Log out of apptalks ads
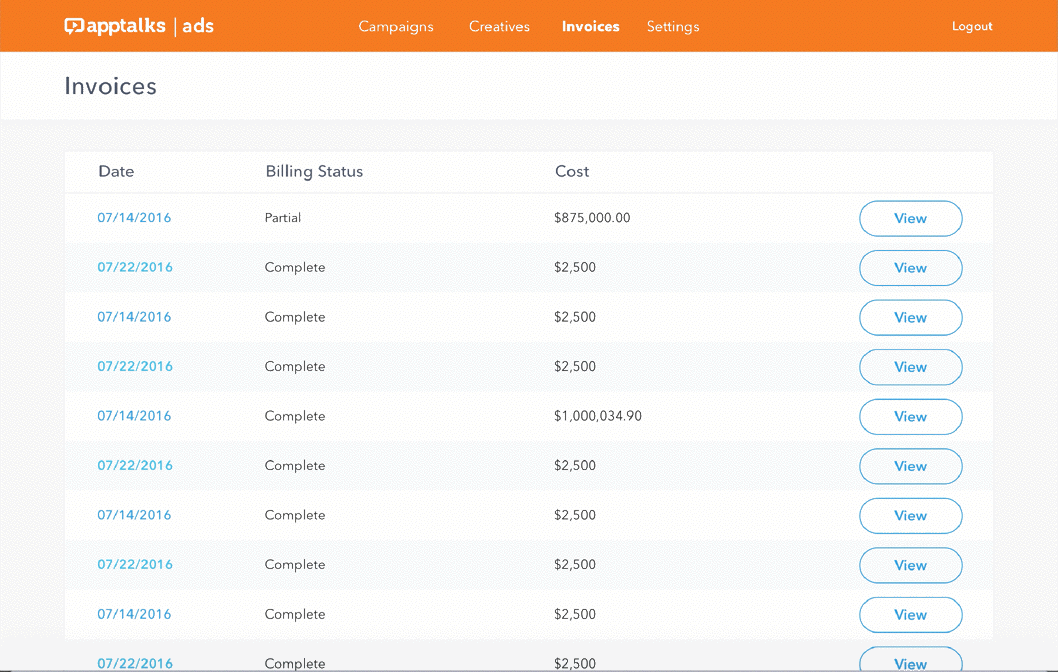The height and width of the screenshot is (672, 1058). tap(971, 27)
